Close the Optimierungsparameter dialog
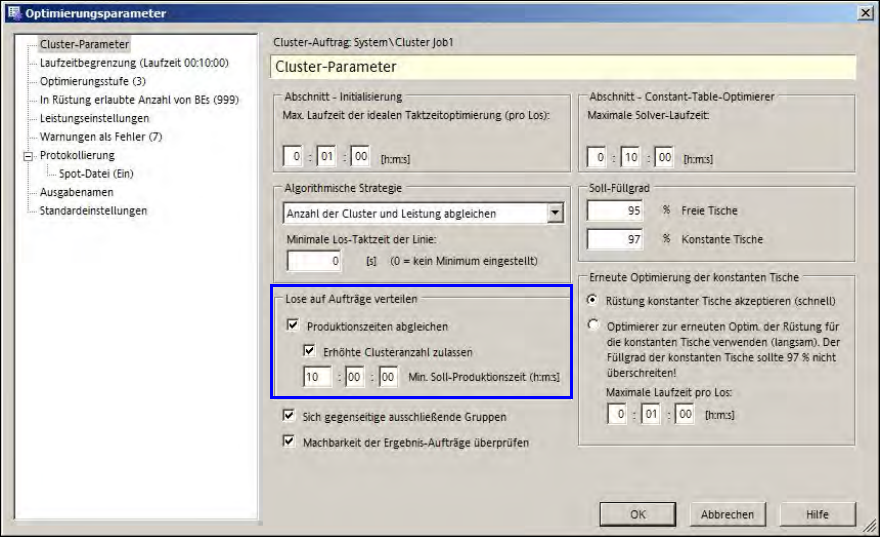880x537 pixels. 865,12
